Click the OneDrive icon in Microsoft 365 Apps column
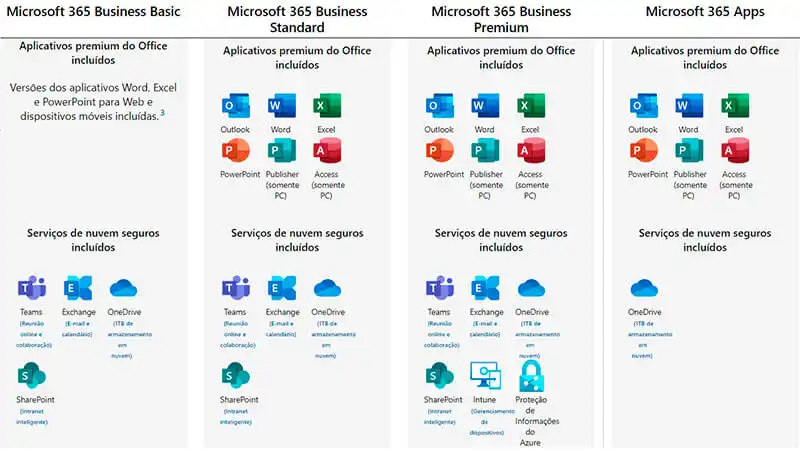The width and height of the screenshot is (800, 450). point(645,289)
